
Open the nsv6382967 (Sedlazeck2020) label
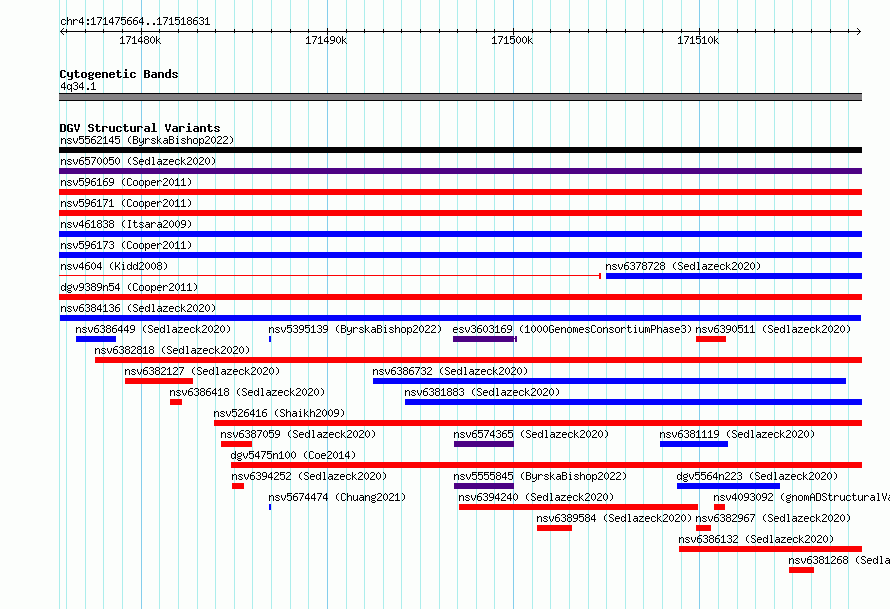pyautogui.click(x=773, y=518)
